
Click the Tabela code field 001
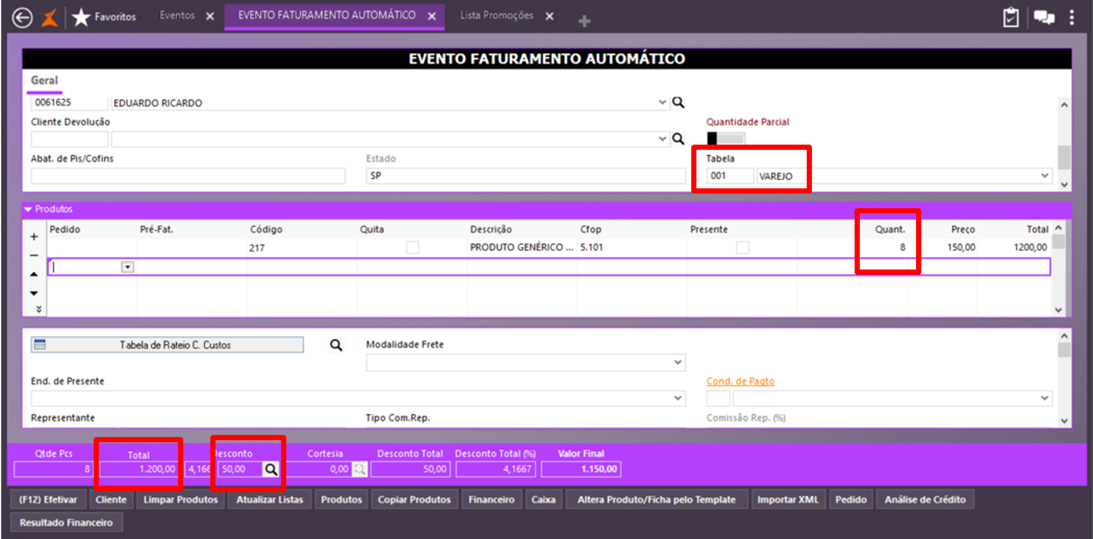730,176
